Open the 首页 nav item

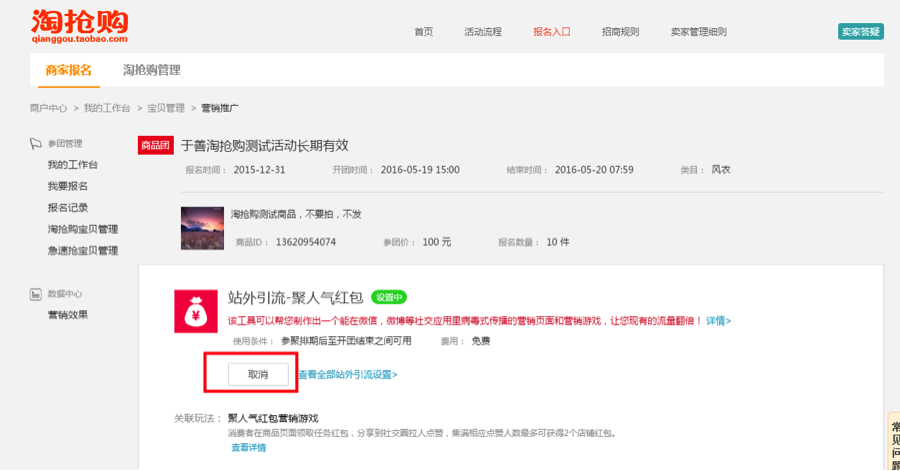[x=424, y=32]
